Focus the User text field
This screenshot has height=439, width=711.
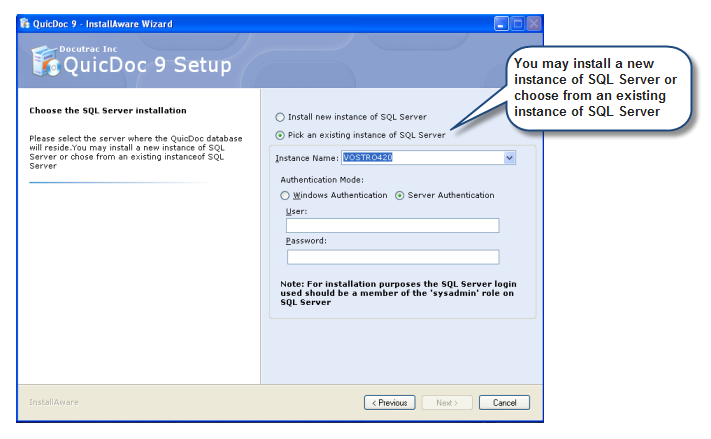tap(393, 225)
